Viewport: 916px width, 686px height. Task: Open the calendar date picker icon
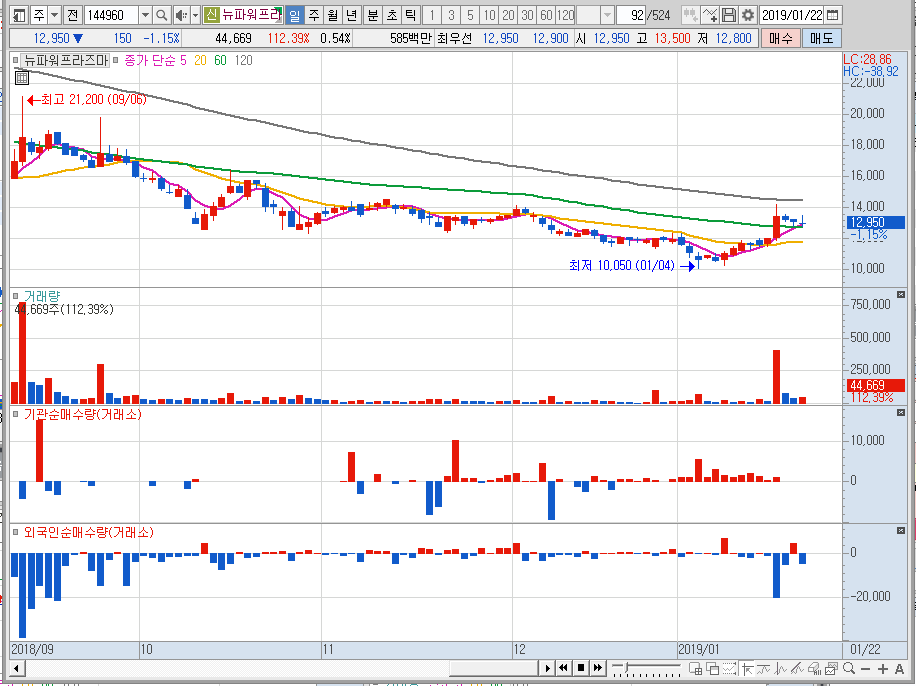coord(833,15)
